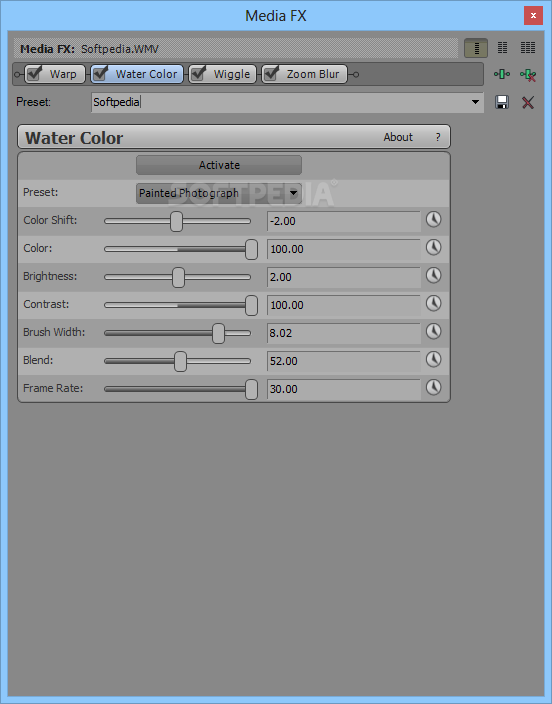Click the Frame Rate slider handle
552x704 pixels.
pyautogui.click(x=252, y=389)
